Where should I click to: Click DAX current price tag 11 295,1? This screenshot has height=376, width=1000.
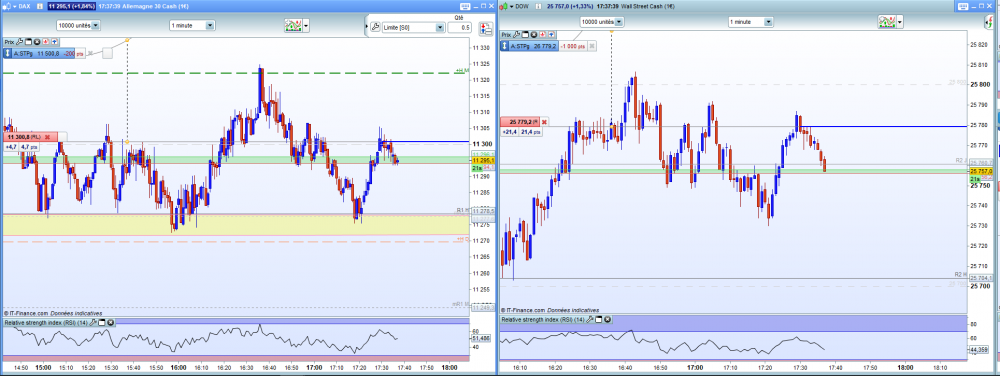[482, 161]
